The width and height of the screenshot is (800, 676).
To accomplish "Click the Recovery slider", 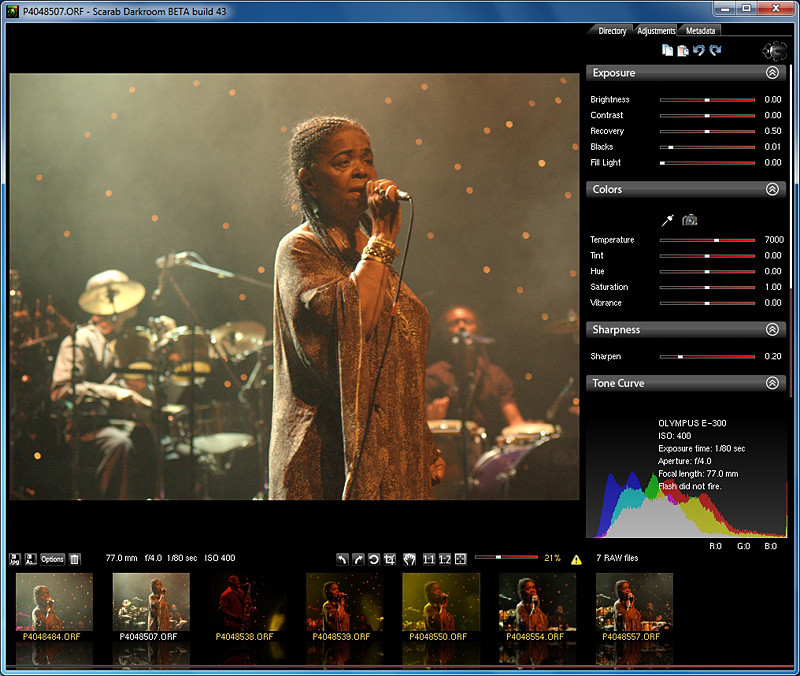I will 707,132.
